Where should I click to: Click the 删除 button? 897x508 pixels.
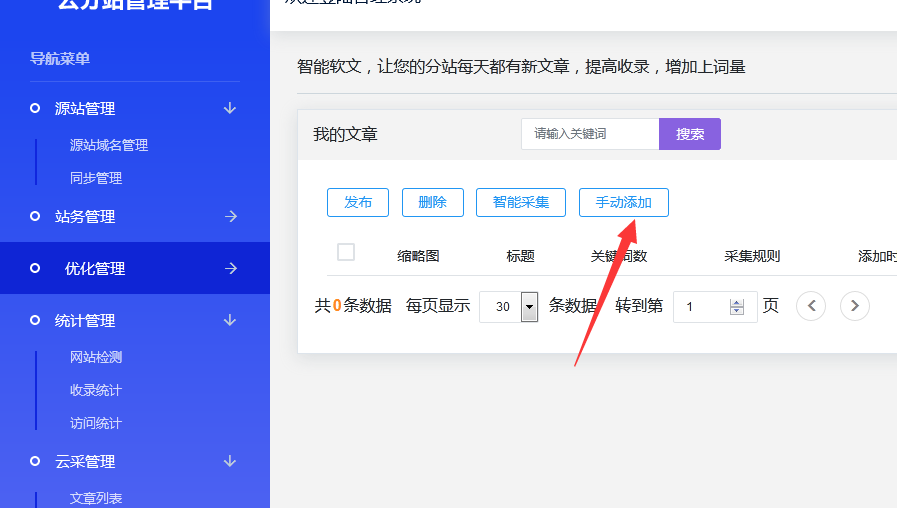click(433, 202)
